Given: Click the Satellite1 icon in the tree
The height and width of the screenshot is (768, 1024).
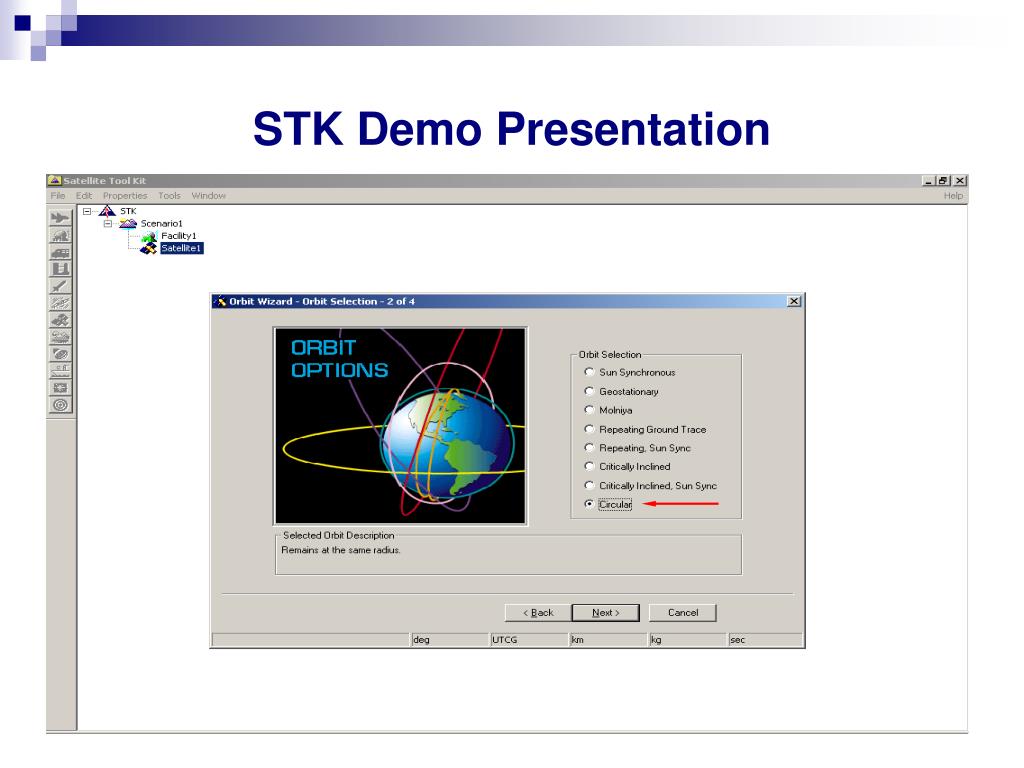Looking at the screenshot, I should (x=149, y=248).
